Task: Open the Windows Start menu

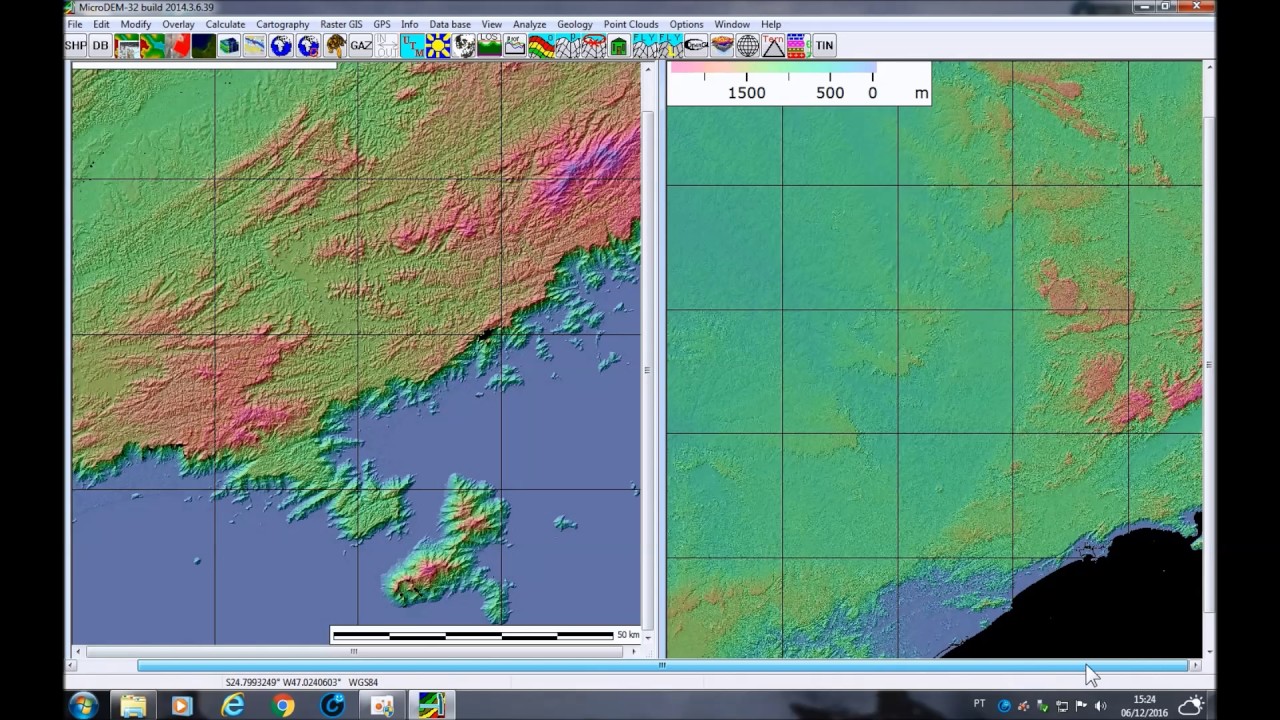Action: click(x=84, y=705)
